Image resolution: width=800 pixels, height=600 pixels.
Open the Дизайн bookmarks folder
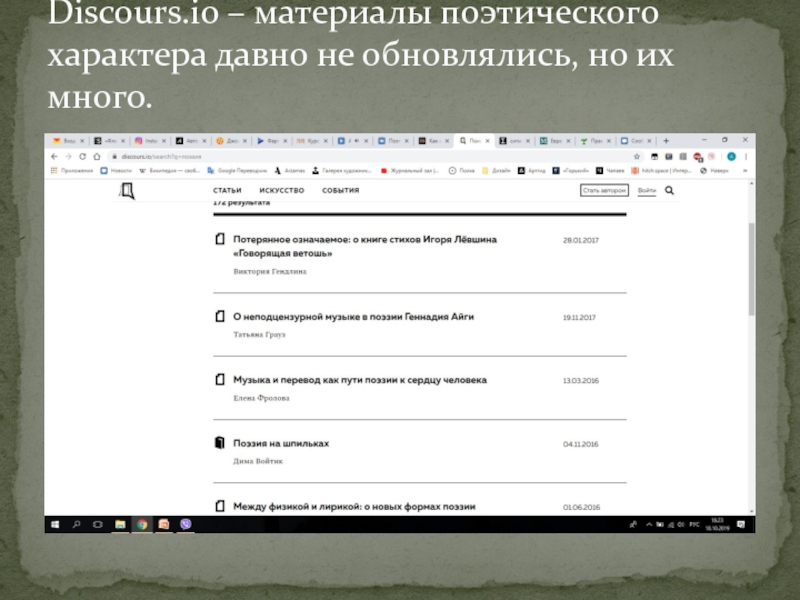pyautogui.click(x=496, y=170)
